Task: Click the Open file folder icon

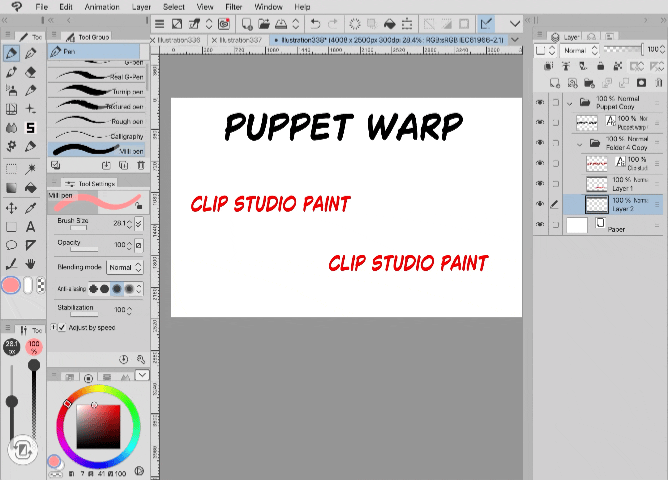Action: click(264, 24)
